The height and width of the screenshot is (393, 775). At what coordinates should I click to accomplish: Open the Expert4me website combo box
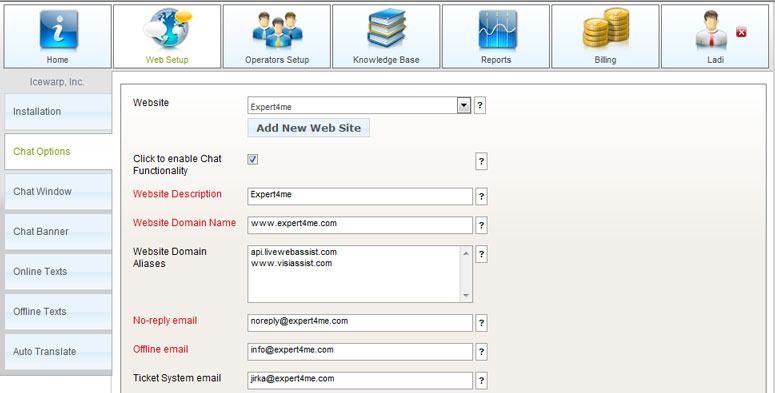359,105
